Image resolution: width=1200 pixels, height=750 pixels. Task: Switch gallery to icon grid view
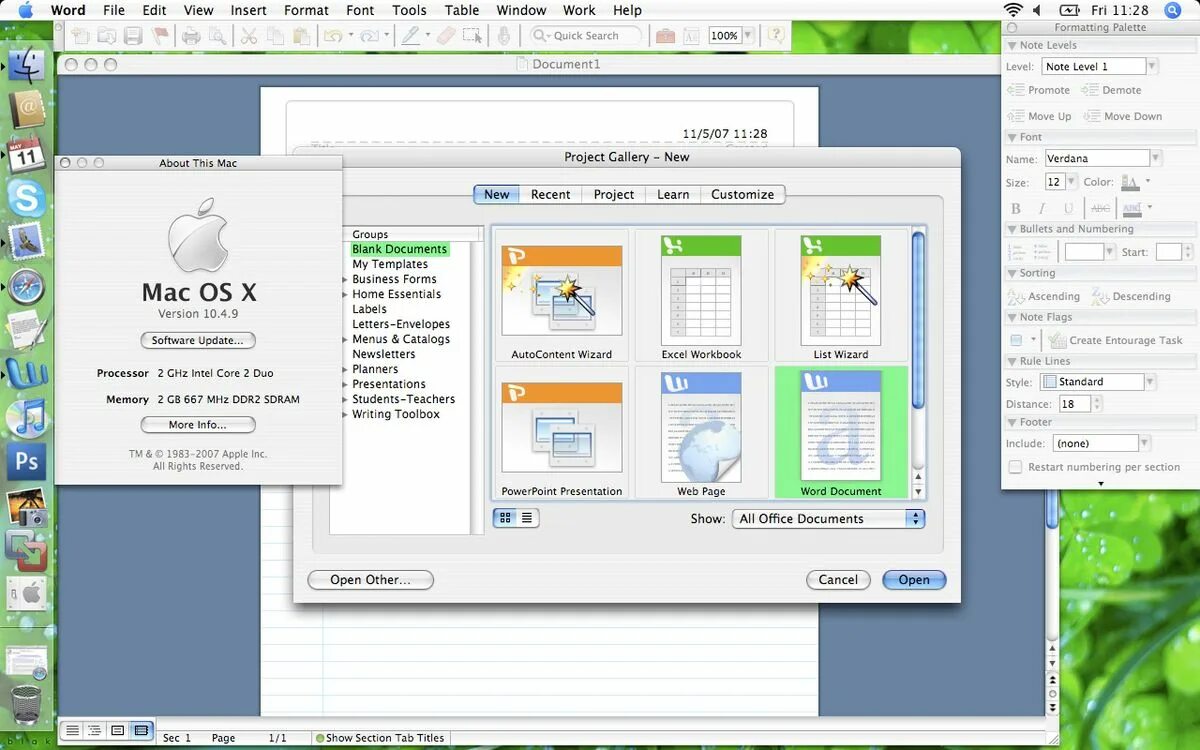505,518
